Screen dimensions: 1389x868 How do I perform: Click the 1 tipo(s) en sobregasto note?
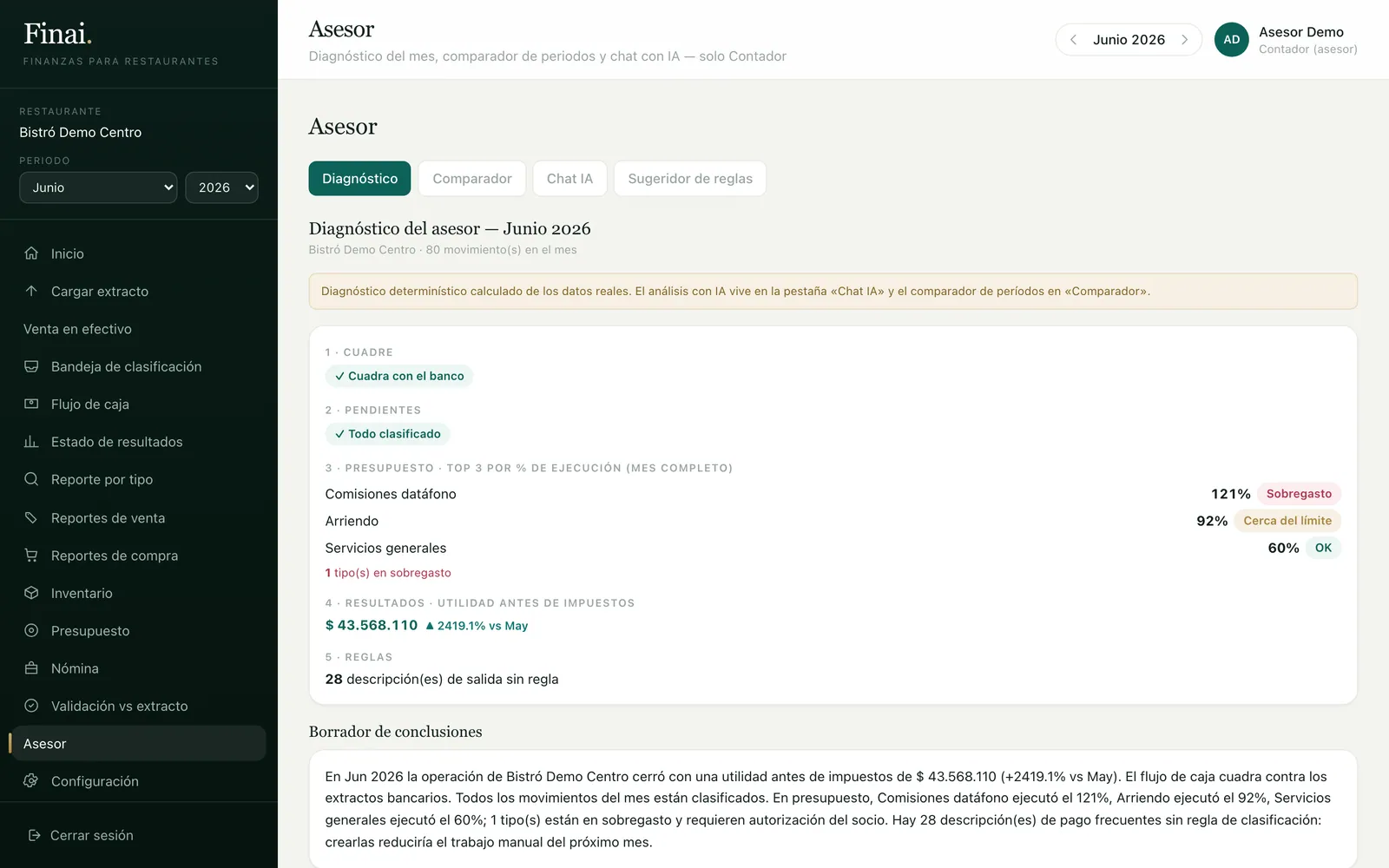(388, 573)
